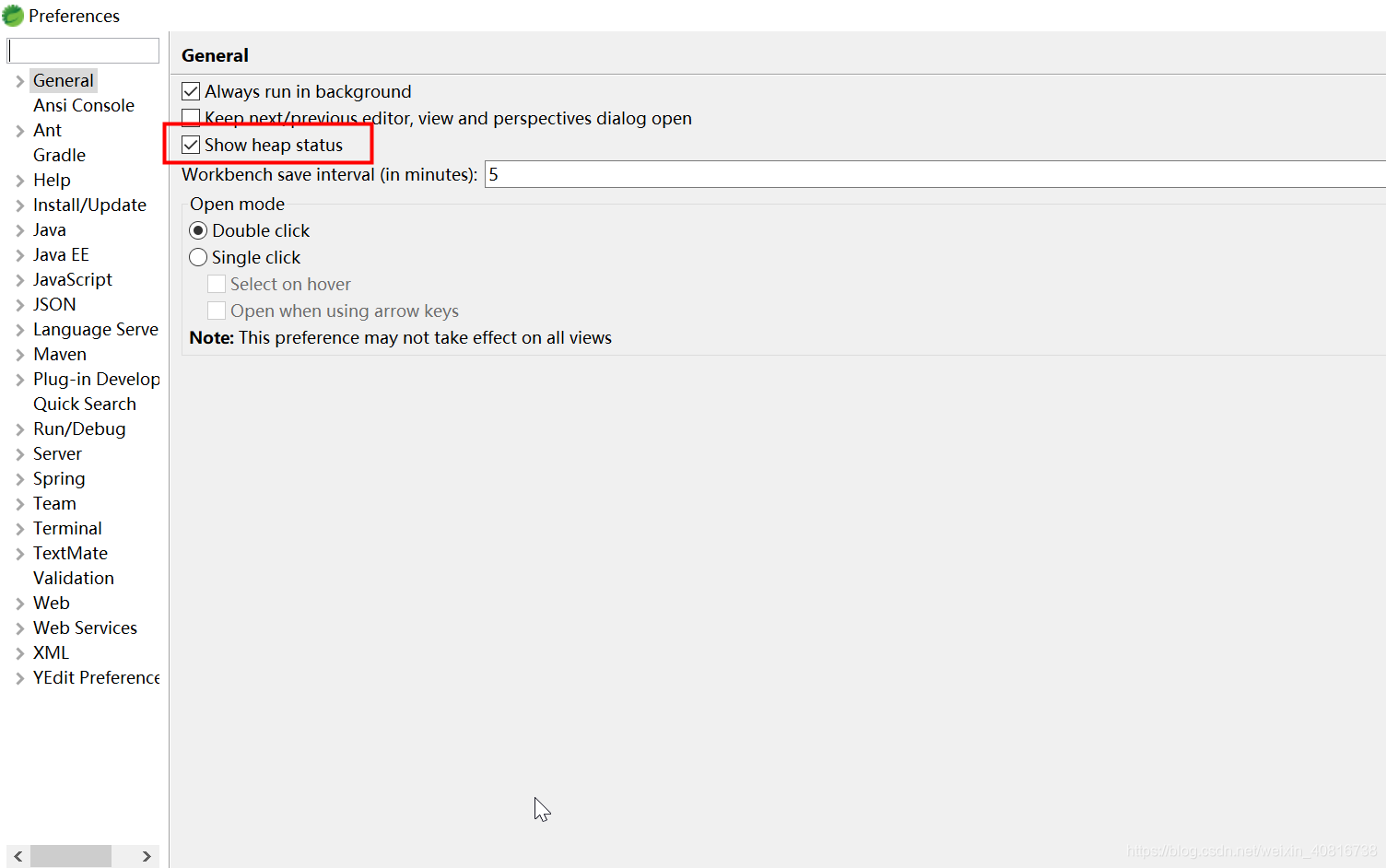1386x868 pixels.
Task: Select Single click open mode
Action: pos(198,257)
